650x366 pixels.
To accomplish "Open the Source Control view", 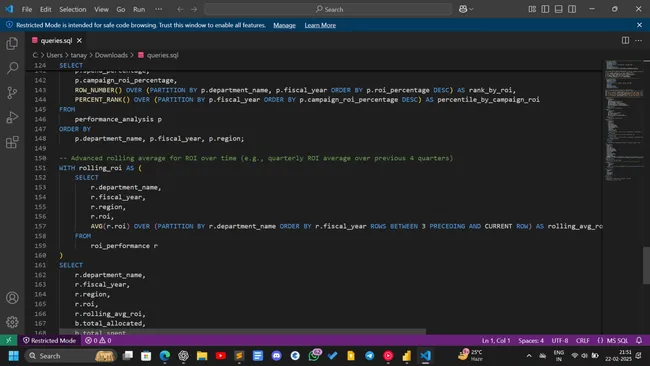I will tap(12, 93).
